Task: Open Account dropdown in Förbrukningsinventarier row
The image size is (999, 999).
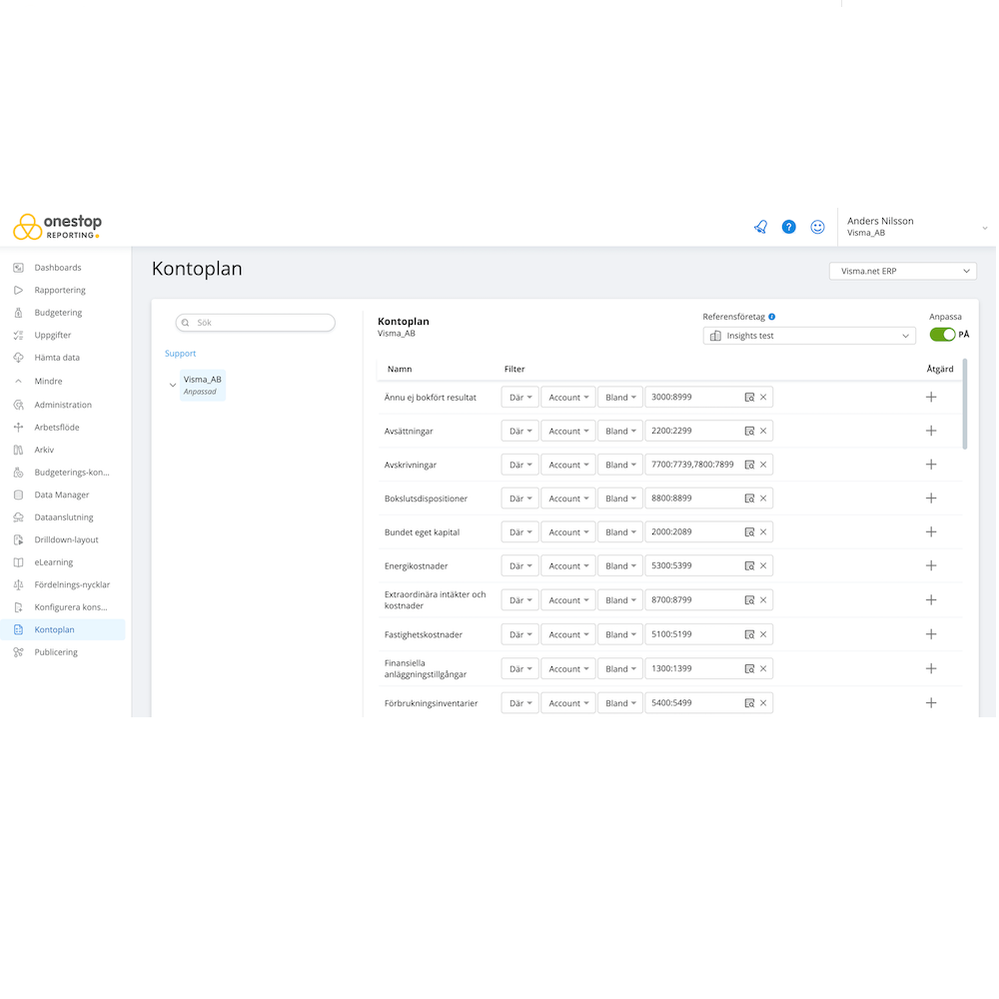Action: (568, 703)
